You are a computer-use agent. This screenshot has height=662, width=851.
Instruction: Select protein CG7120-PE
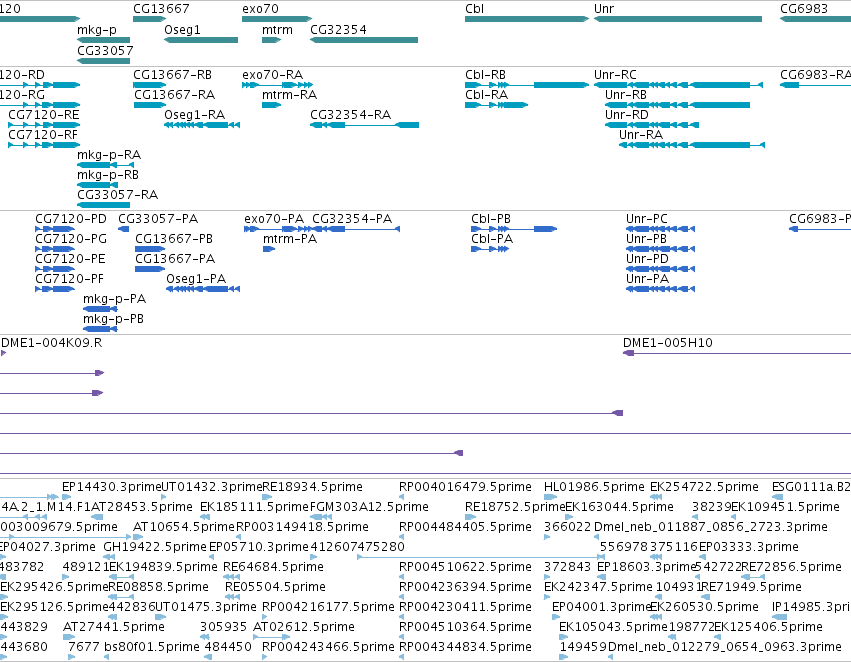70,259
